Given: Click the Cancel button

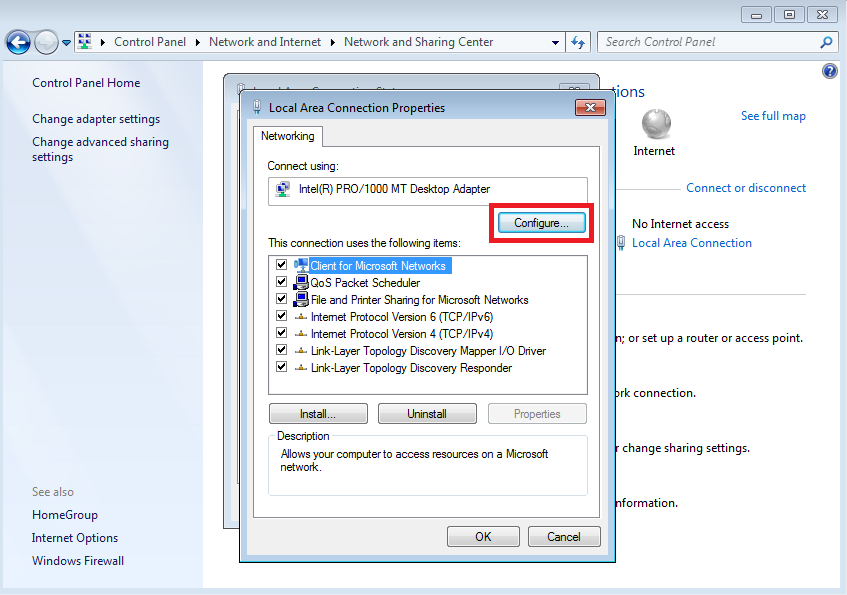Looking at the screenshot, I should pos(564,537).
